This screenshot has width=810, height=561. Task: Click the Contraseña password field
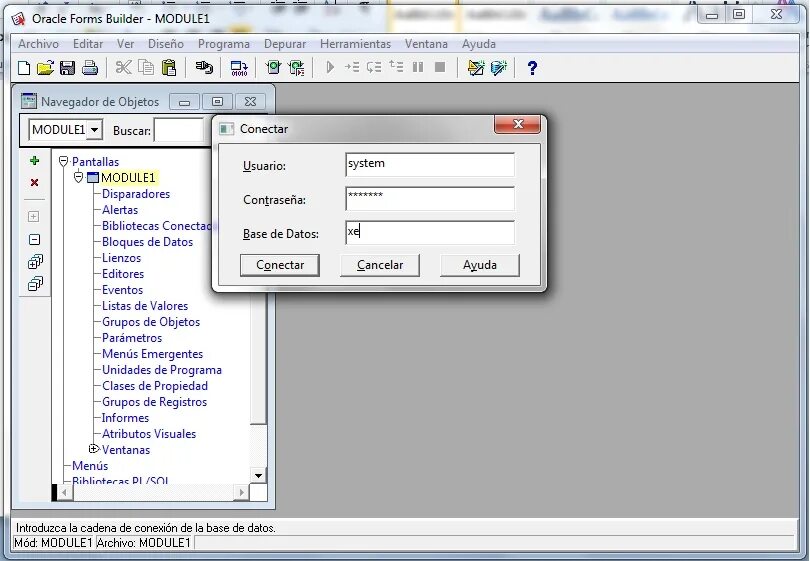tap(430, 199)
